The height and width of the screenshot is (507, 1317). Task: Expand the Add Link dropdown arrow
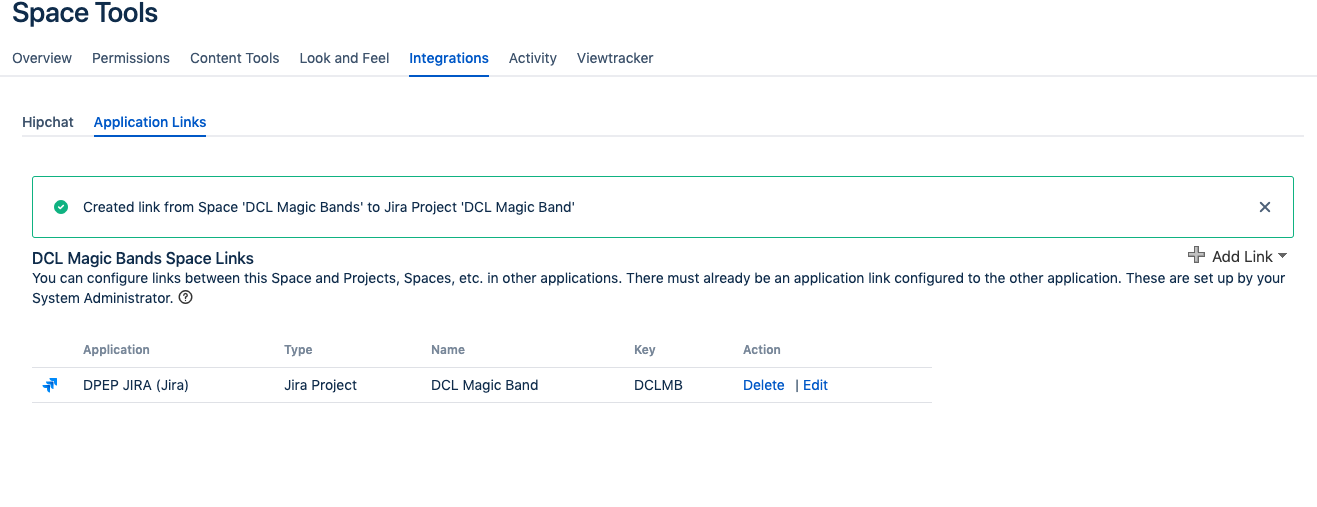tap(1283, 256)
